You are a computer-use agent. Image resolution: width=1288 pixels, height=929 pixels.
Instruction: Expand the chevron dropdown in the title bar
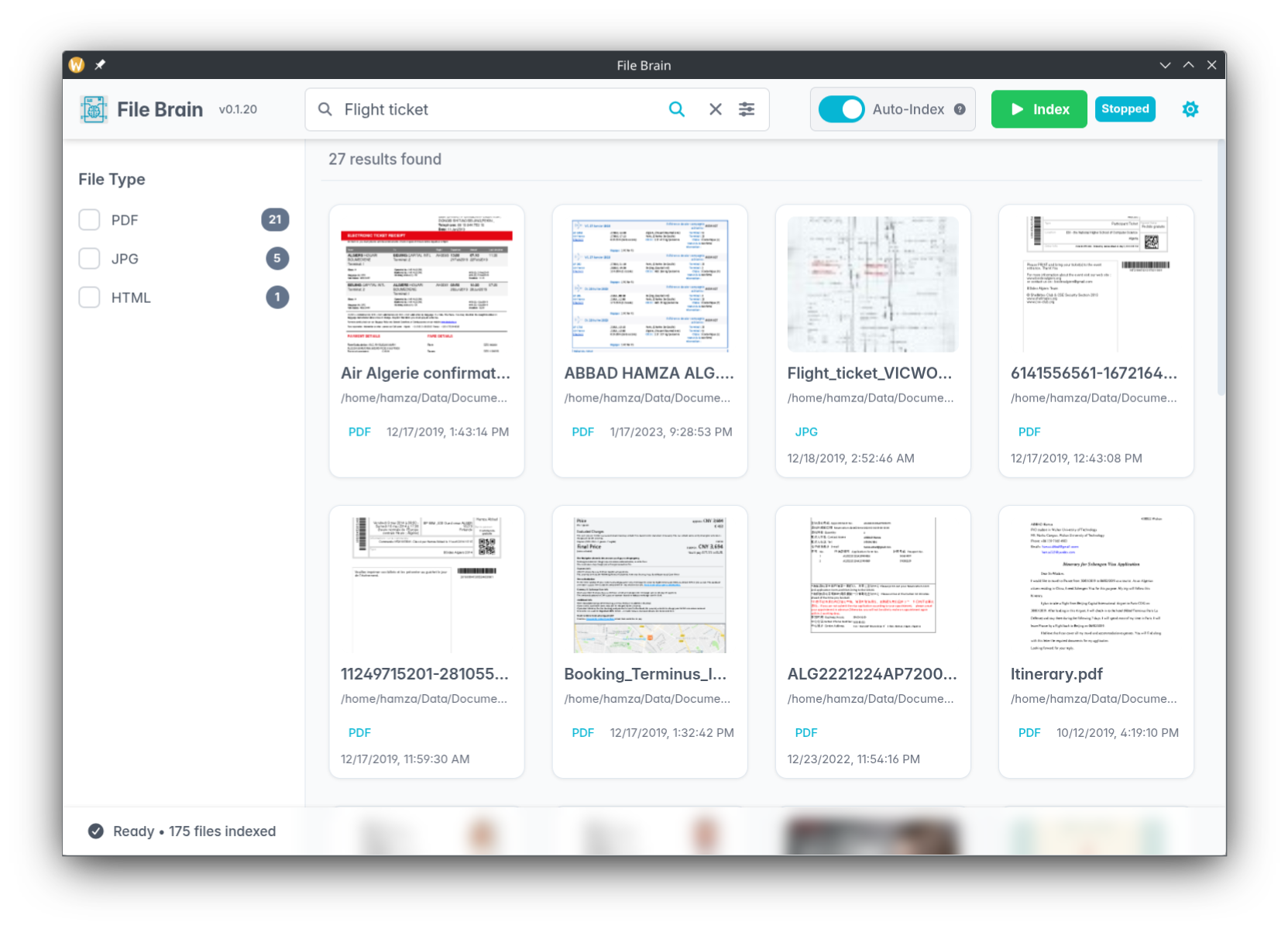[x=1165, y=65]
